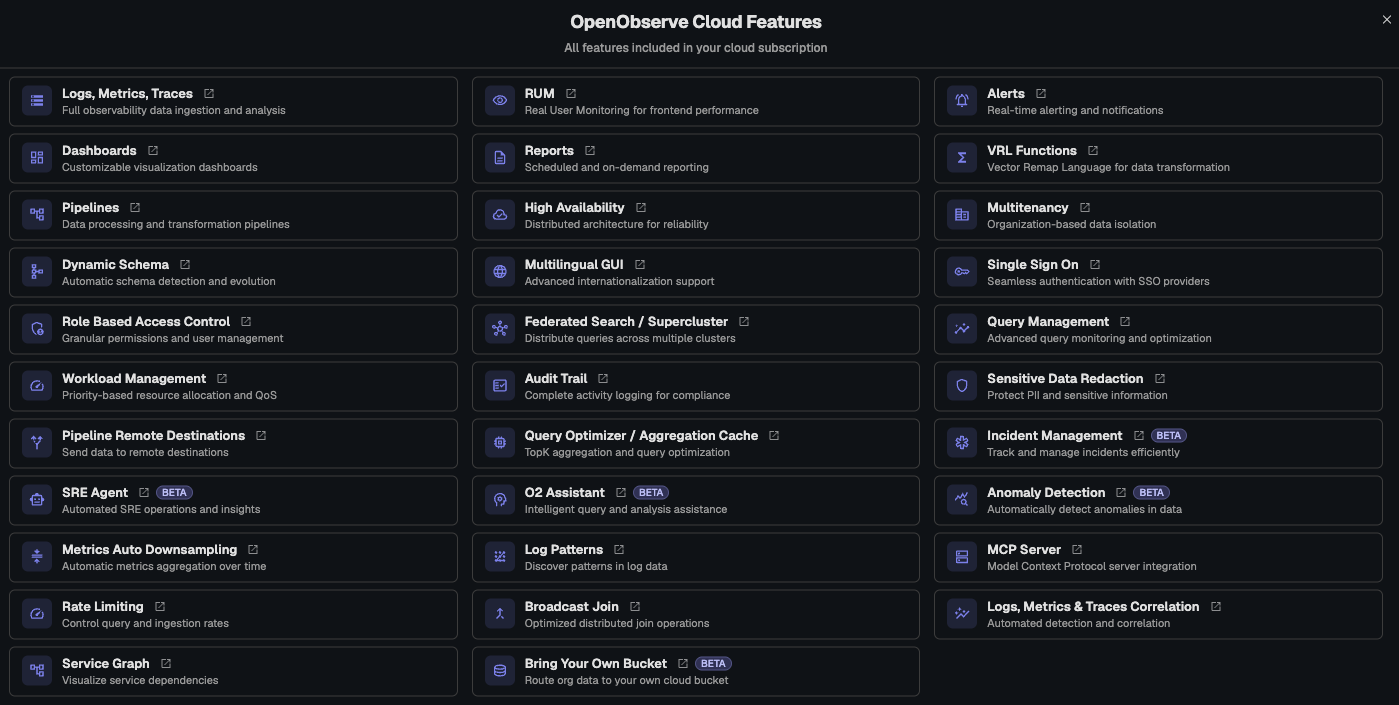Click the High Availability cloud icon
This screenshot has height=705, width=1399.
pos(500,215)
